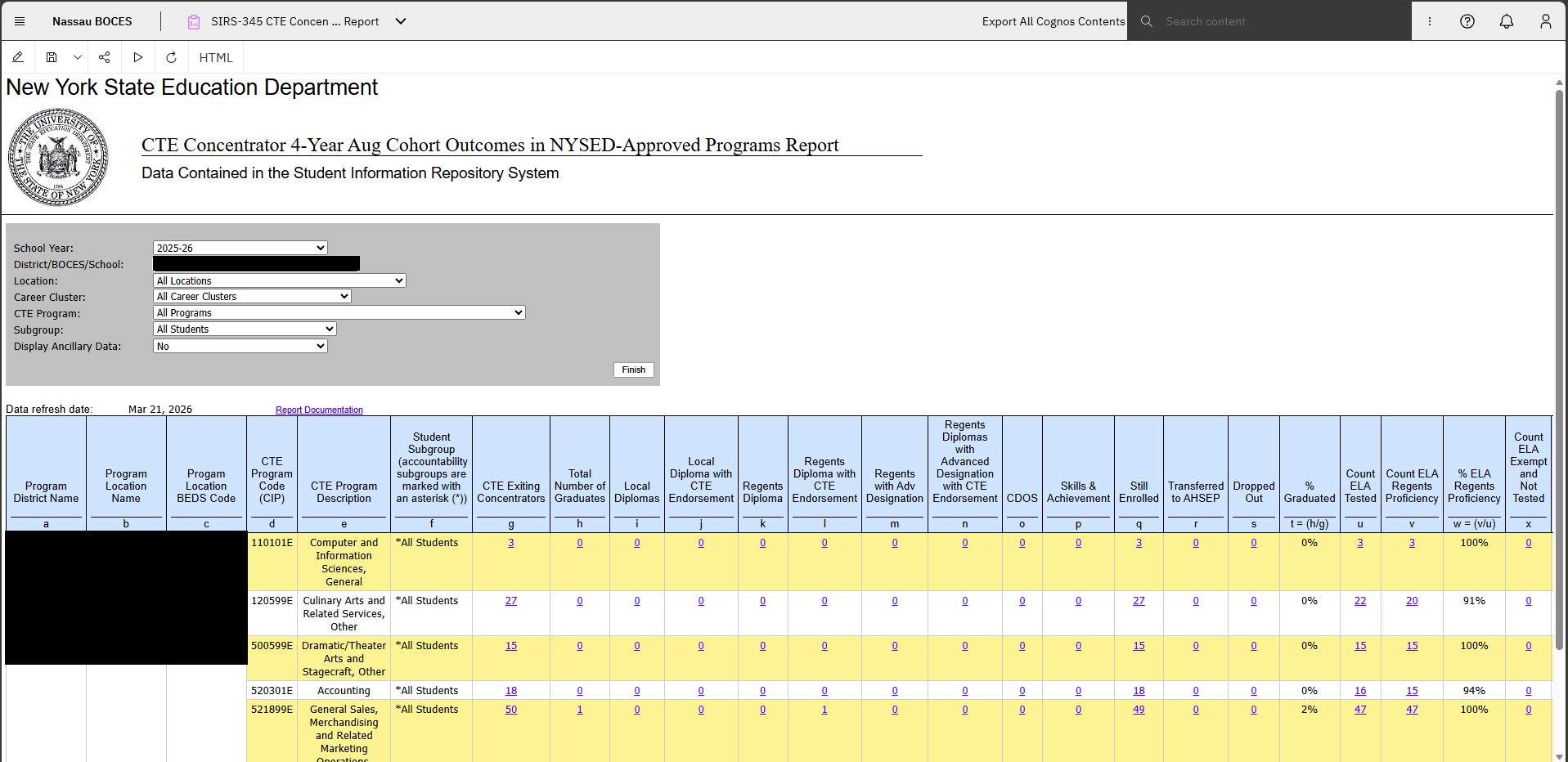Open the Report Documentation link
The width and height of the screenshot is (1568, 762).
(x=319, y=410)
